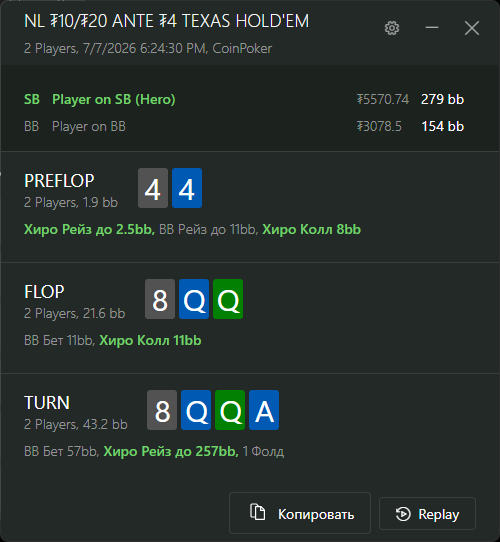This screenshot has height=542, width=500.
Task: Open settings via the gear icon
Action: [392, 28]
